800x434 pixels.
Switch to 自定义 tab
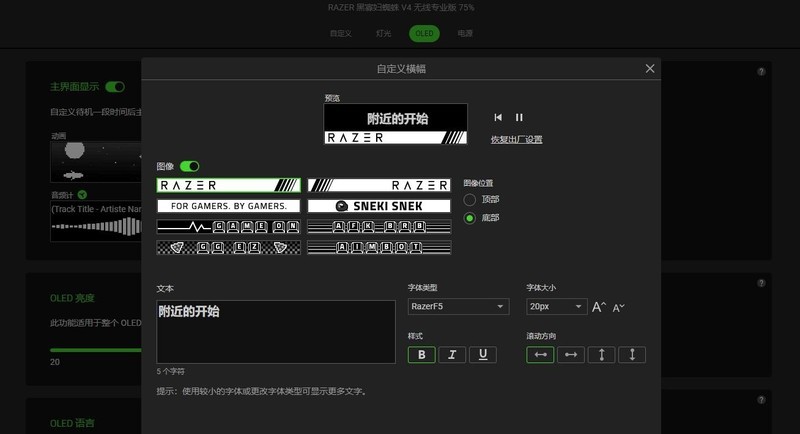coord(340,34)
